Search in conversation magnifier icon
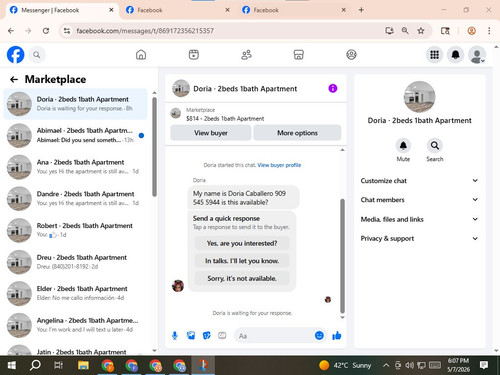 (435, 146)
